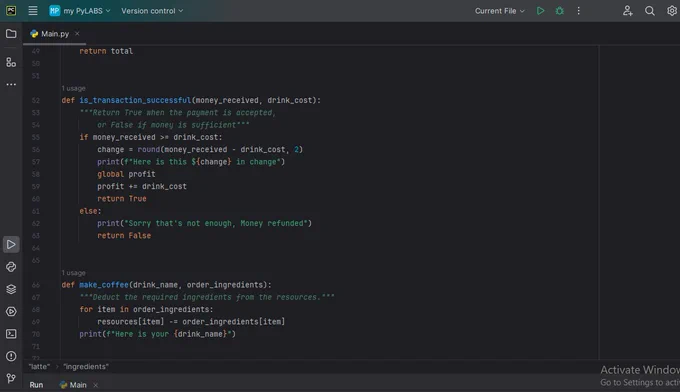Open the Git tool window icon
Screen dimensions: 680x392
click(11, 379)
